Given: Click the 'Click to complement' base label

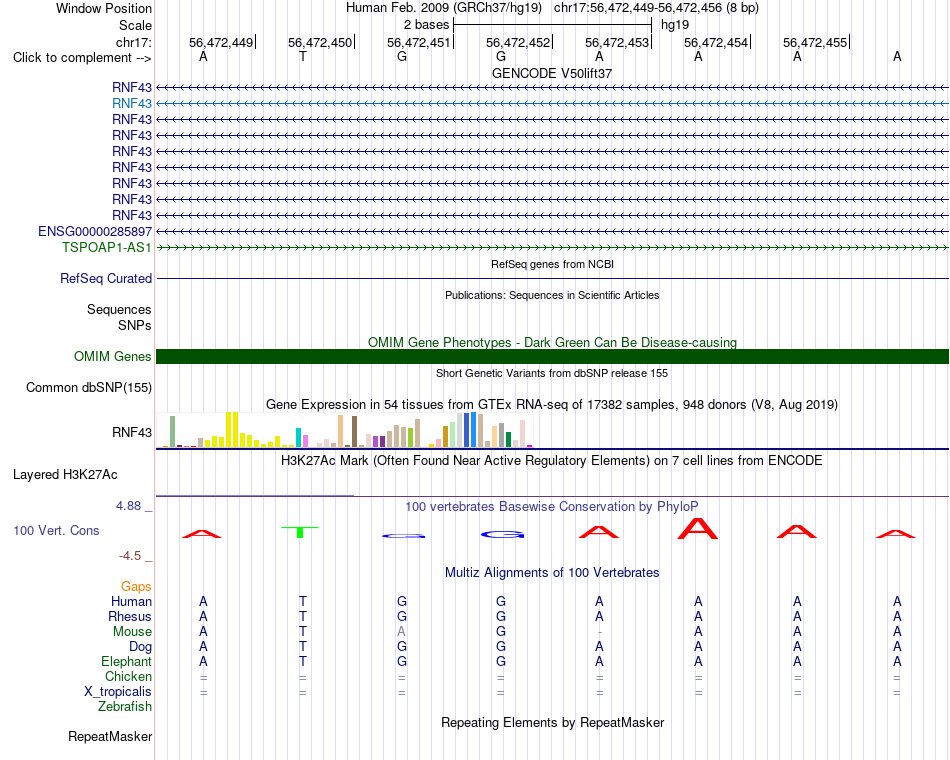Looking at the screenshot, I should (x=82, y=58).
